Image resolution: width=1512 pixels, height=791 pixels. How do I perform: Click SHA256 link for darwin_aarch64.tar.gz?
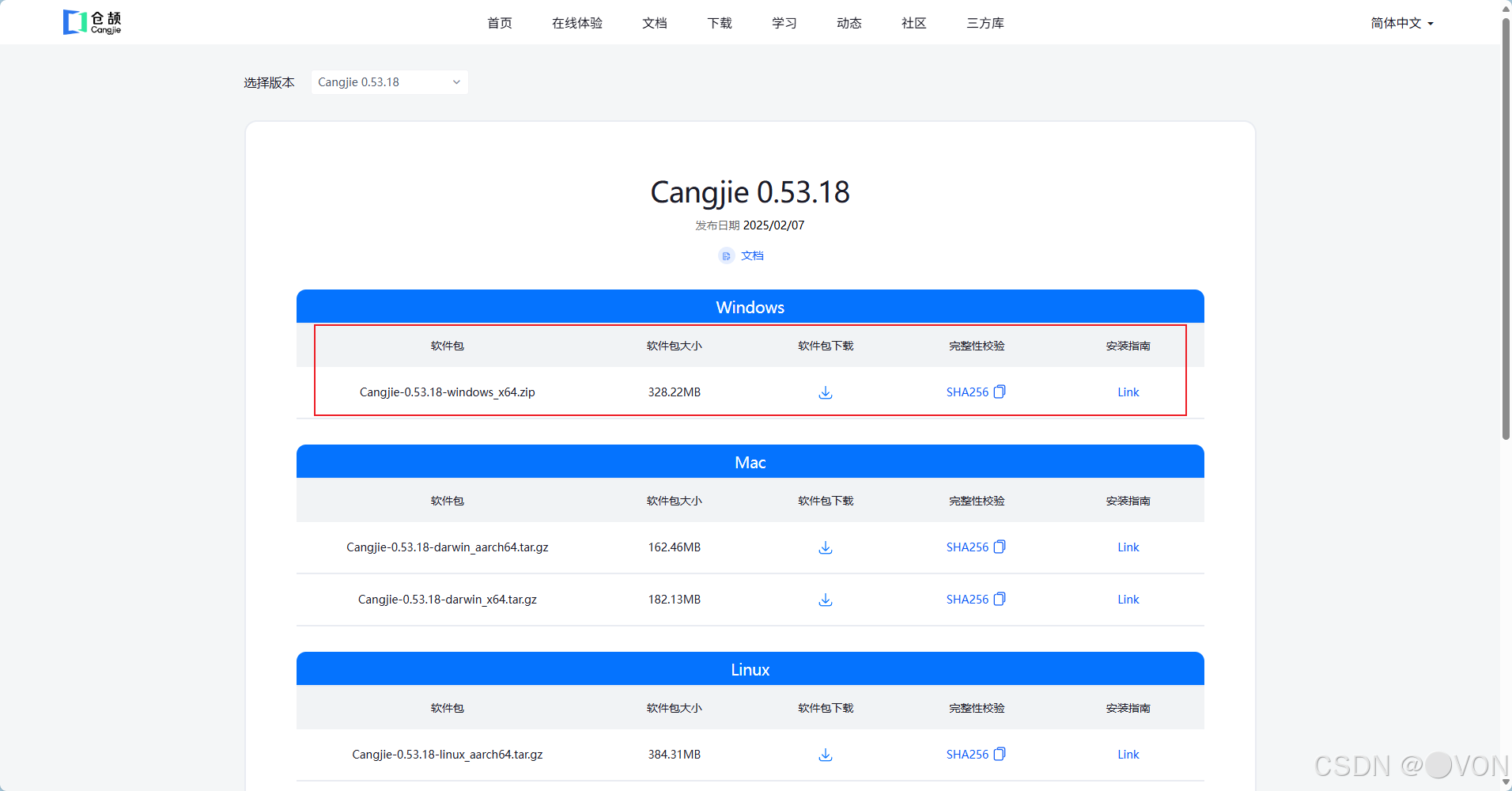(x=967, y=547)
